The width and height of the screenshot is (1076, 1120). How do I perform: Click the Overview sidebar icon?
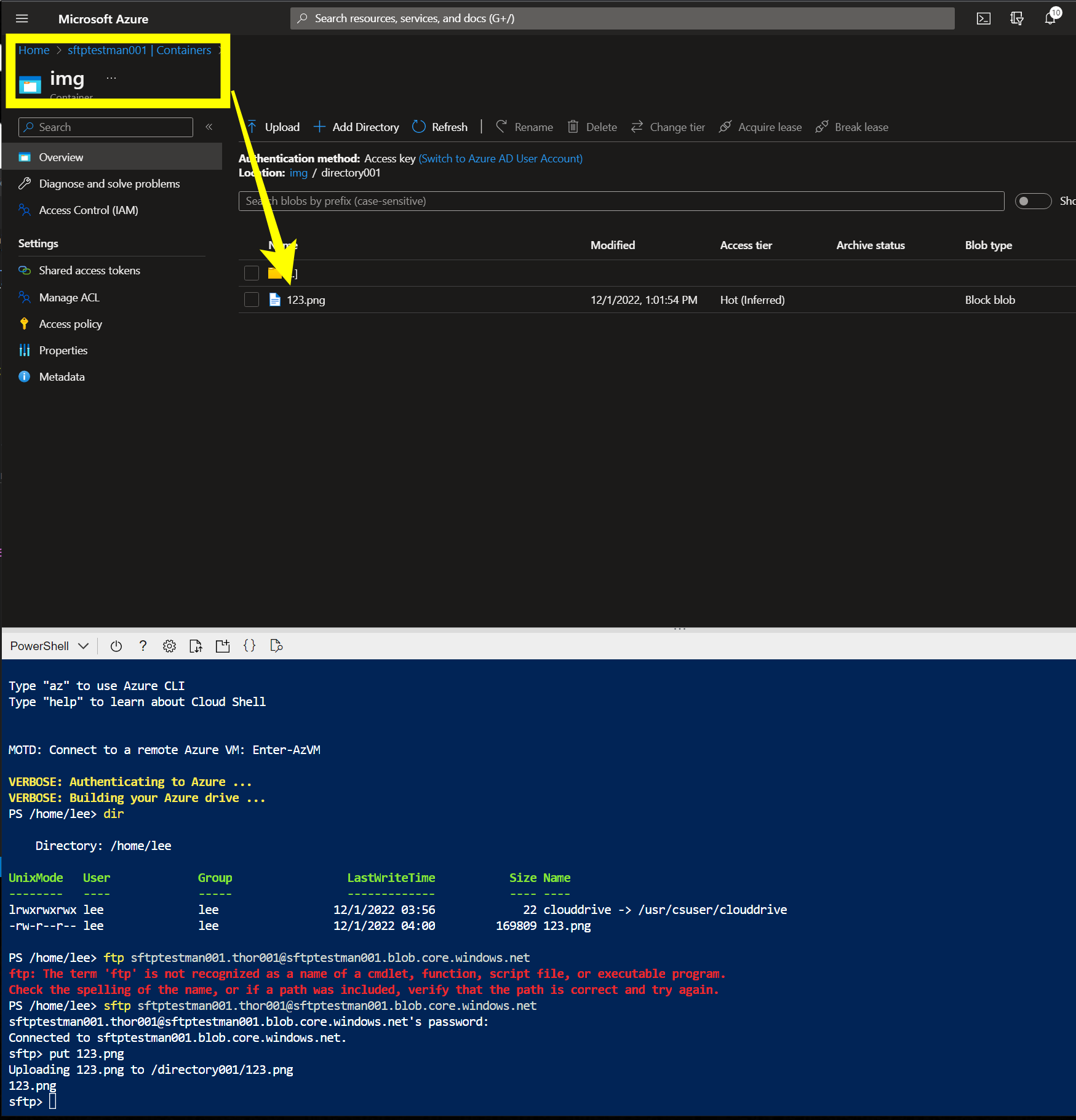pos(25,157)
